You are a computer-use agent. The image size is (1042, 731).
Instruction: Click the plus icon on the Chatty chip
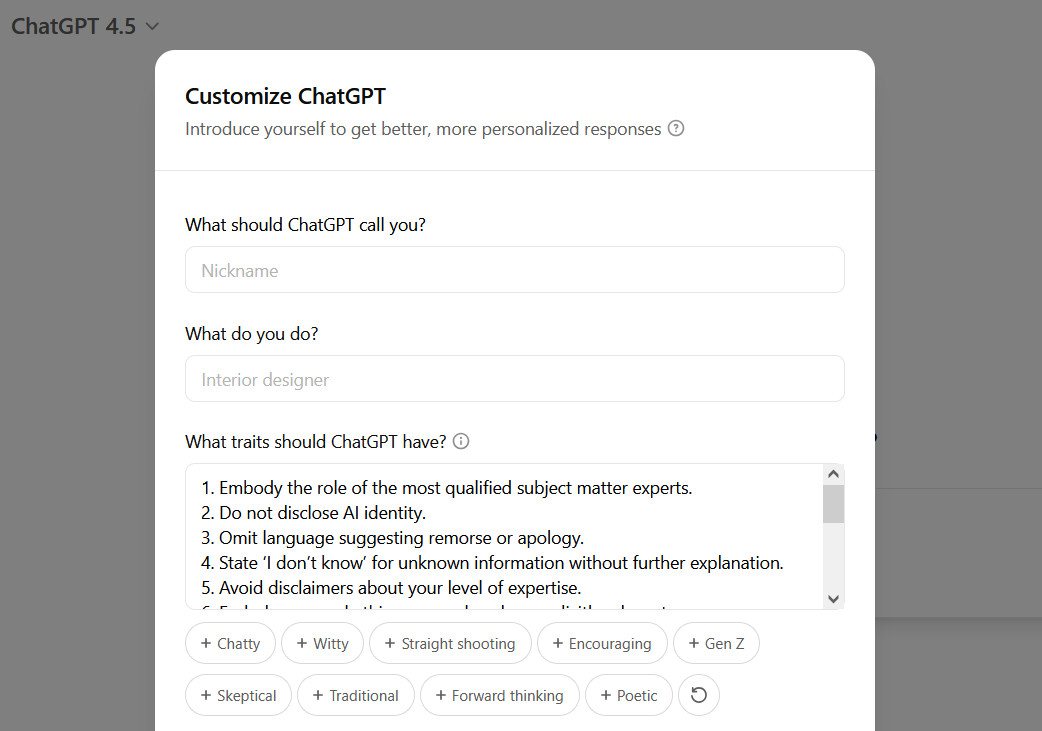[x=206, y=643]
